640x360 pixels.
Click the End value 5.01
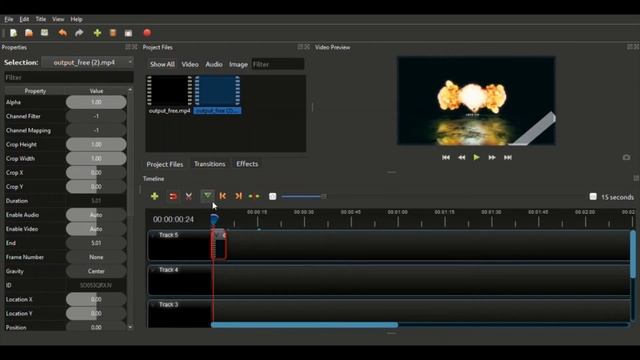(96, 243)
